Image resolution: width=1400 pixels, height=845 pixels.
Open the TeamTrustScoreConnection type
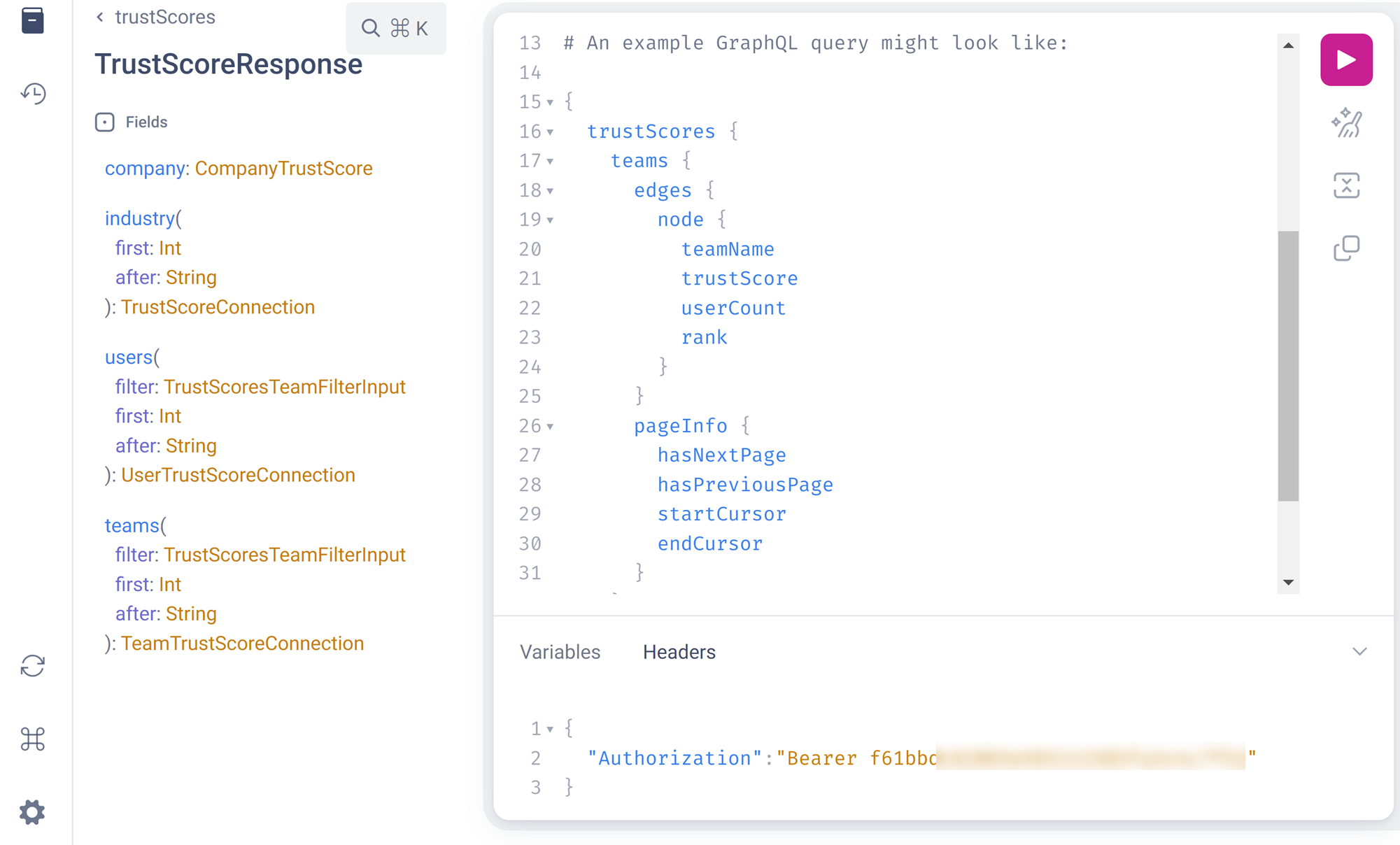pos(242,644)
